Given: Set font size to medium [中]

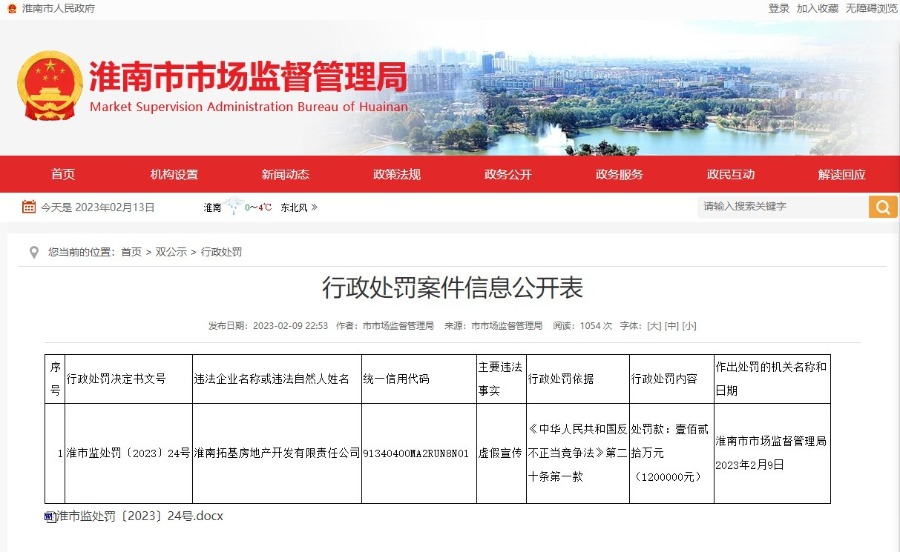Looking at the screenshot, I should [x=672, y=326].
